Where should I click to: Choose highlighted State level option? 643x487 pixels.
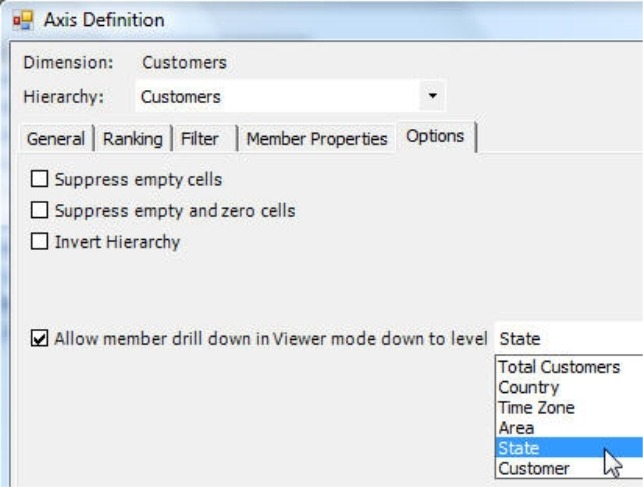(x=518, y=448)
